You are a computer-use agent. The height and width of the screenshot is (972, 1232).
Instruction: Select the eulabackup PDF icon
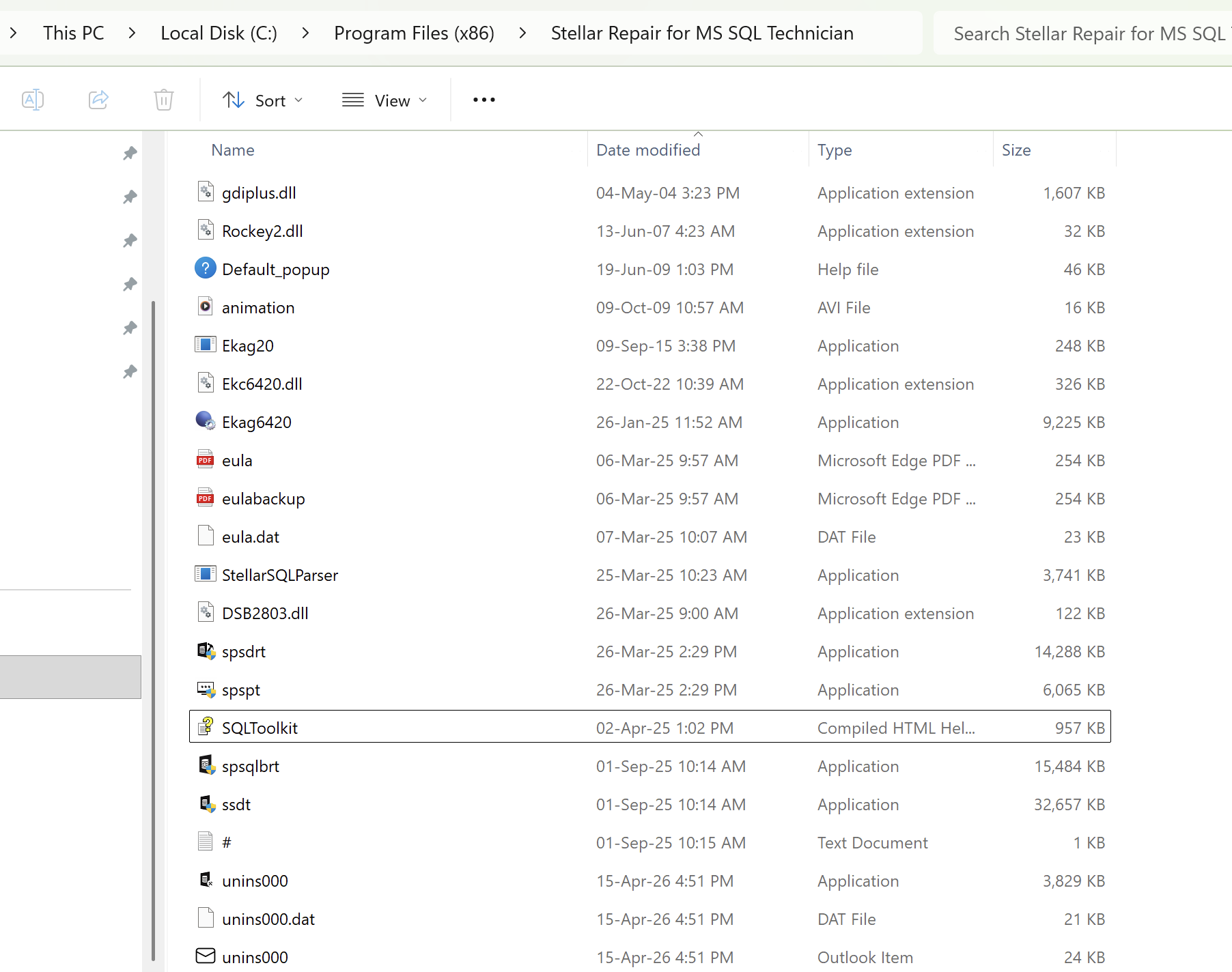pos(206,498)
